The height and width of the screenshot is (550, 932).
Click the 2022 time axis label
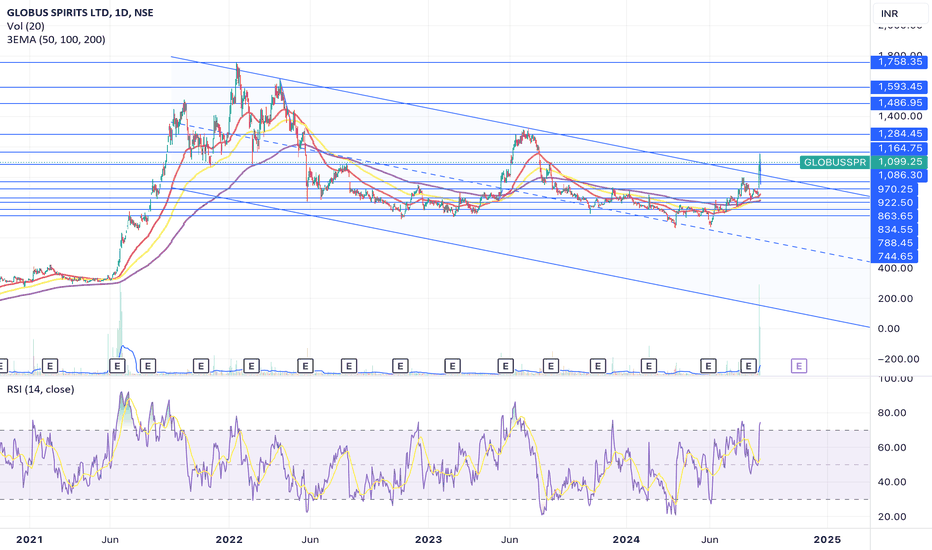(x=229, y=540)
